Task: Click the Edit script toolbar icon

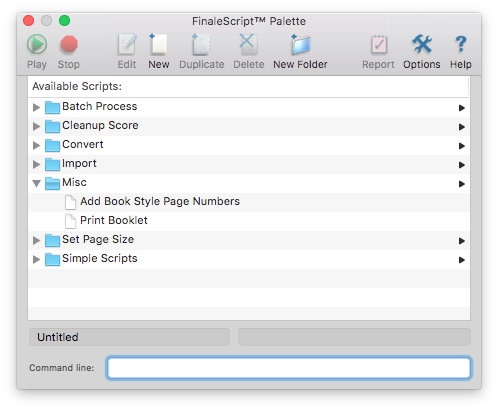Action: 127,44
